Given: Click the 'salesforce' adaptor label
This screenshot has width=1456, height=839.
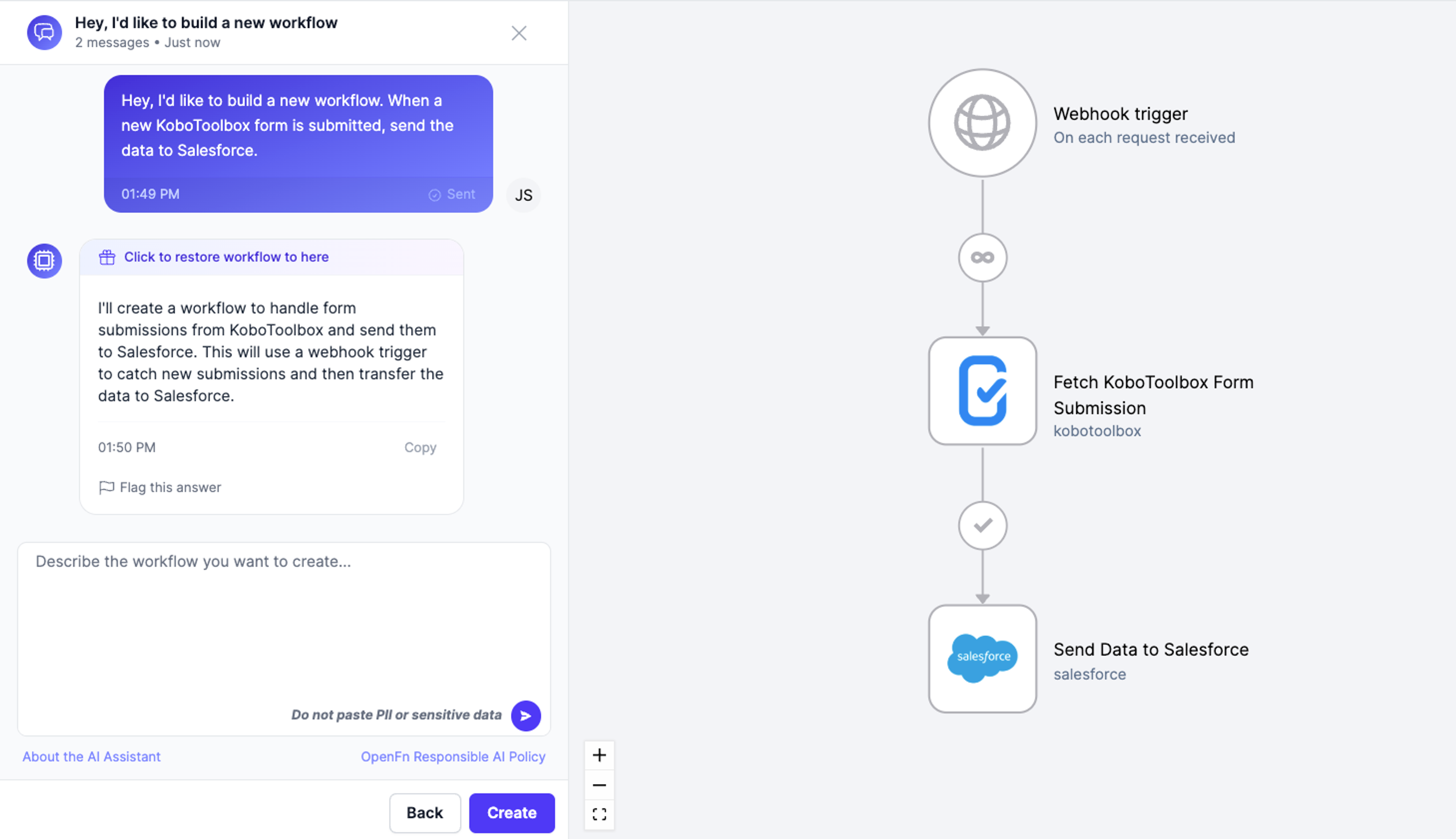Looking at the screenshot, I should point(1089,674).
